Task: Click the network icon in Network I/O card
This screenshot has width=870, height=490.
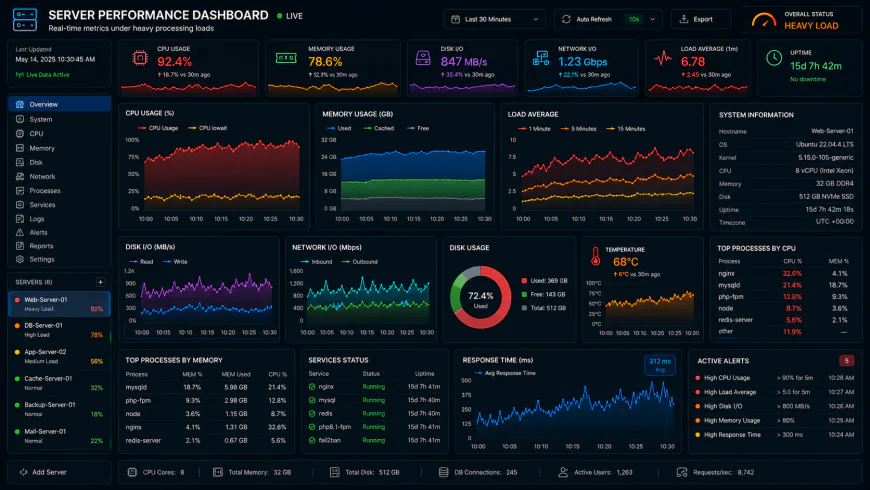Action: (x=540, y=58)
